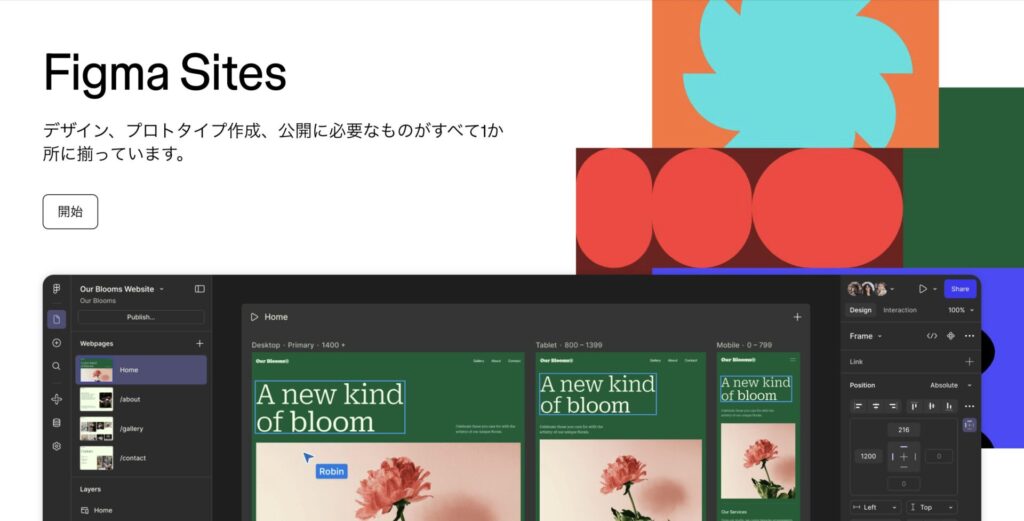Image resolution: width=1024 pixels, height=521 pixels.
Task: Click Gallery nav link in desktop preview
Action: point(479,361)
